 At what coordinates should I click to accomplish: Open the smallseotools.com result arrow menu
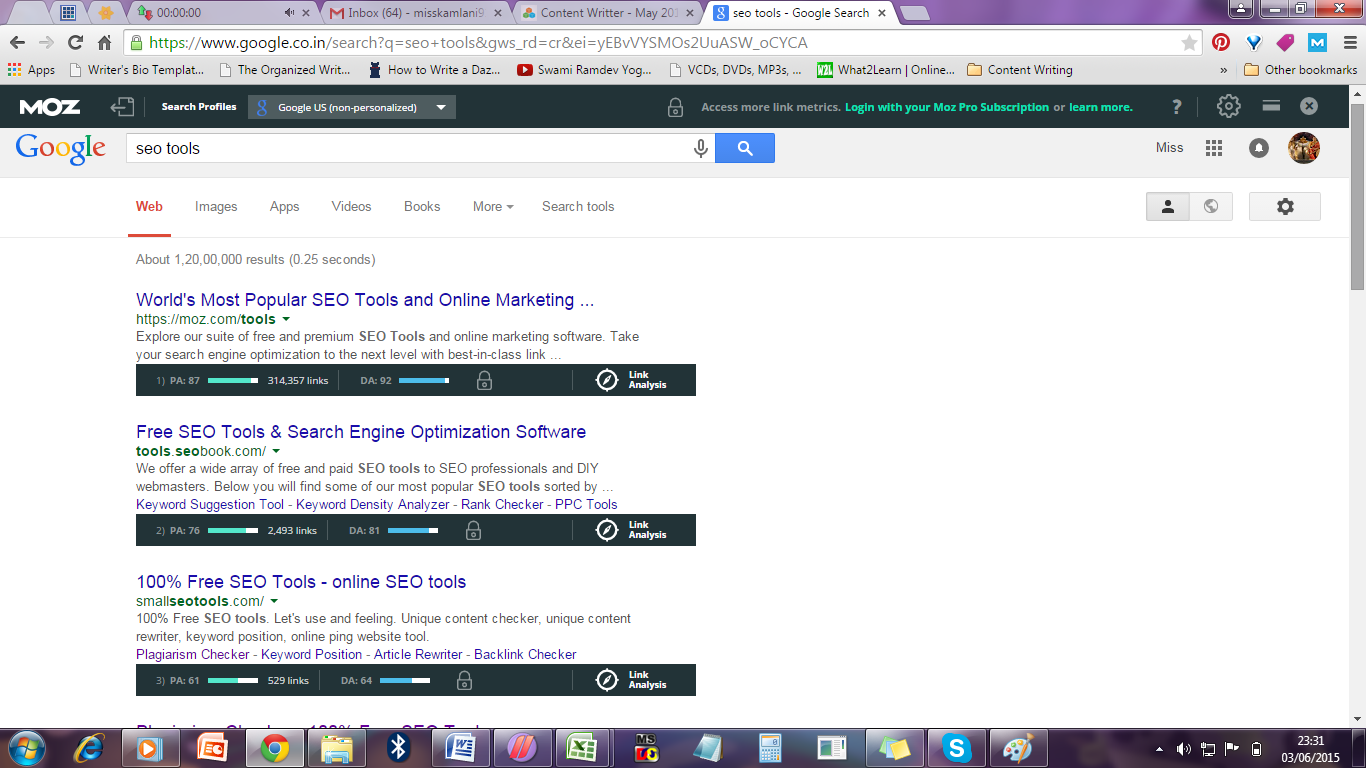click(x=274, y=602)
